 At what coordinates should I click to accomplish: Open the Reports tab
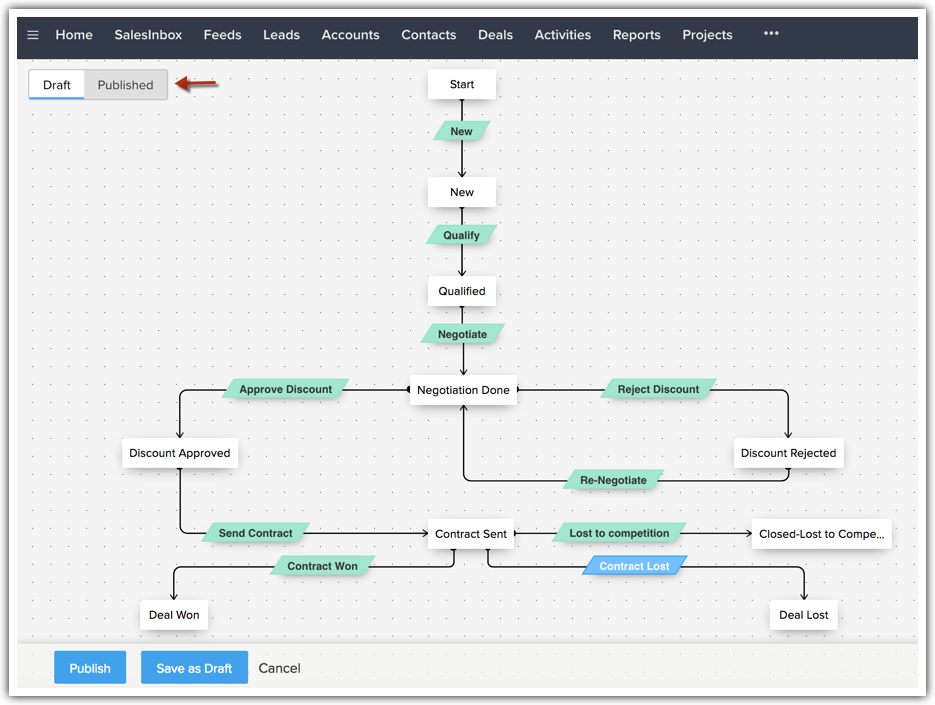point(636,35)
